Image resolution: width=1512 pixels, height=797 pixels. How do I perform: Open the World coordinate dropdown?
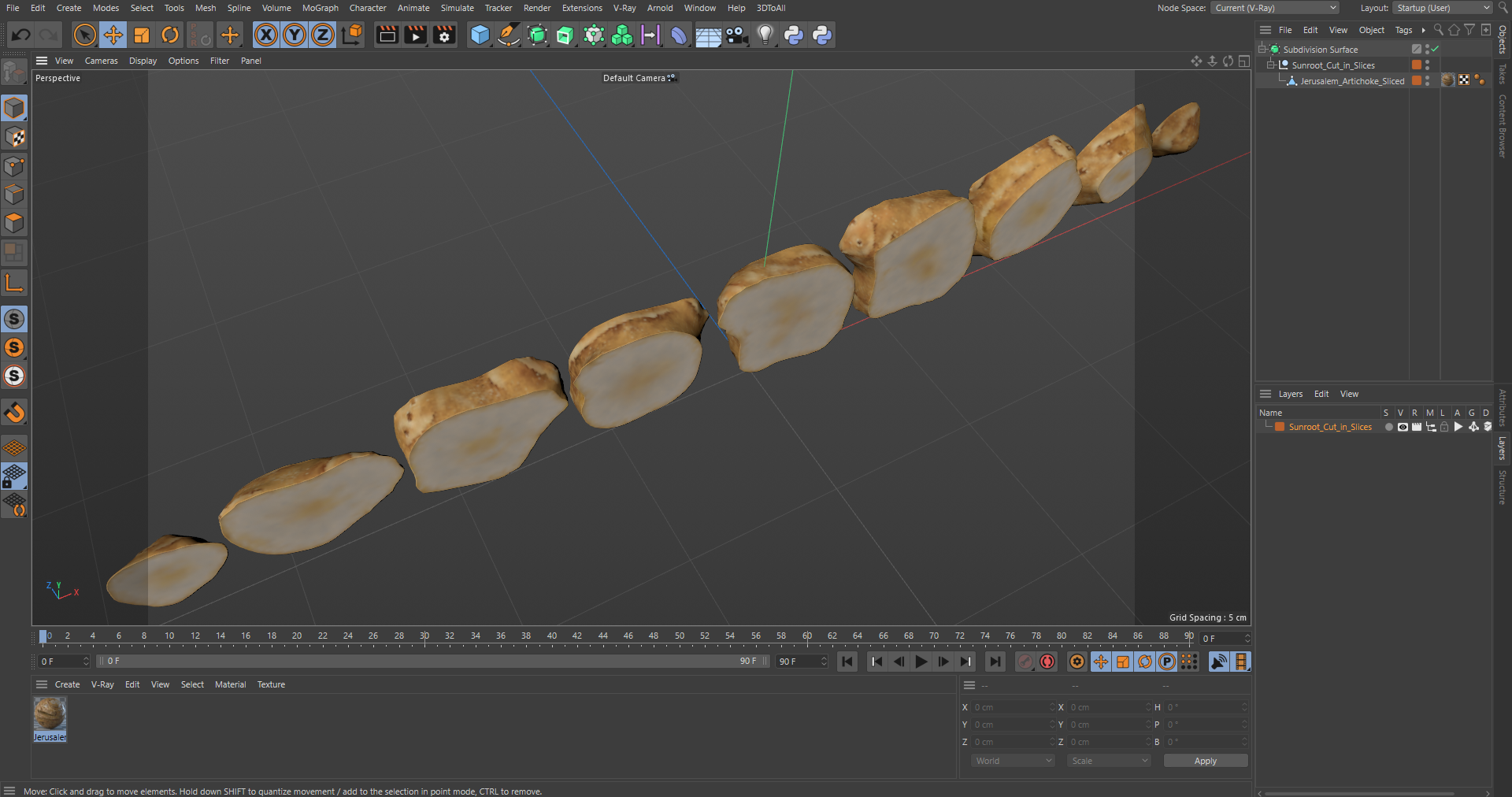[1013, 761]
